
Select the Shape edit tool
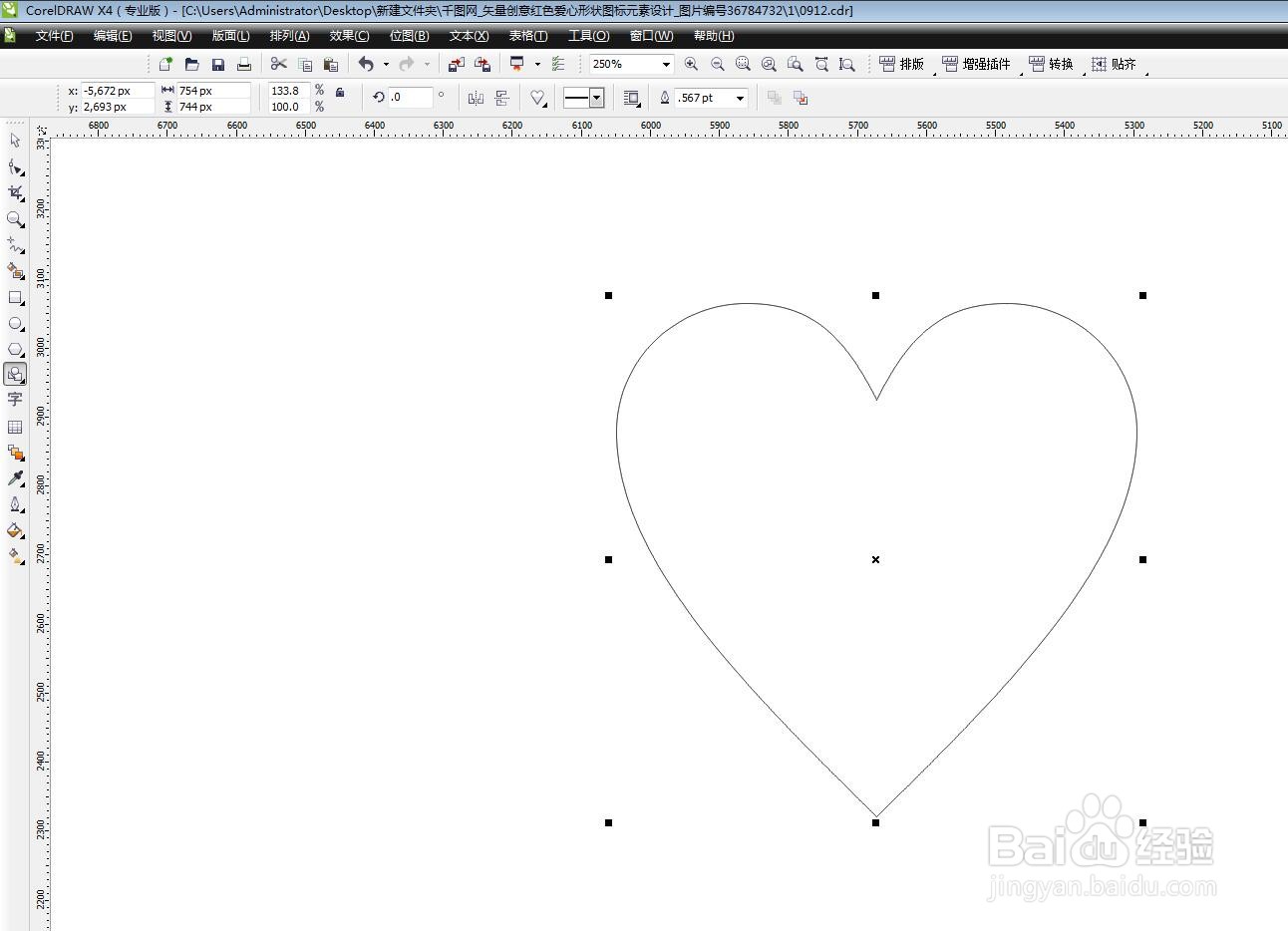(x=15, y=166)
